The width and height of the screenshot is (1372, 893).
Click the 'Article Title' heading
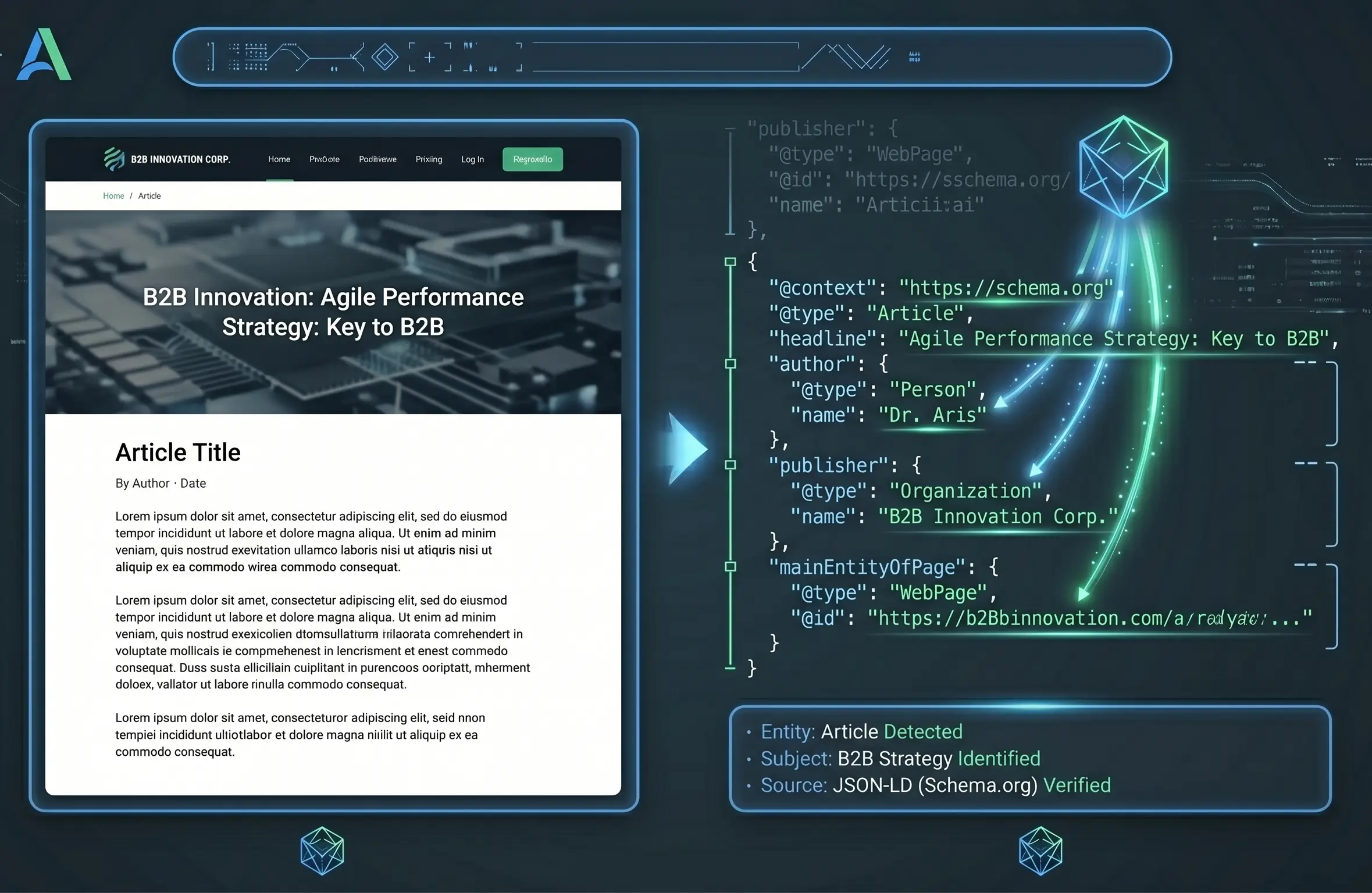tap(178, 452)
